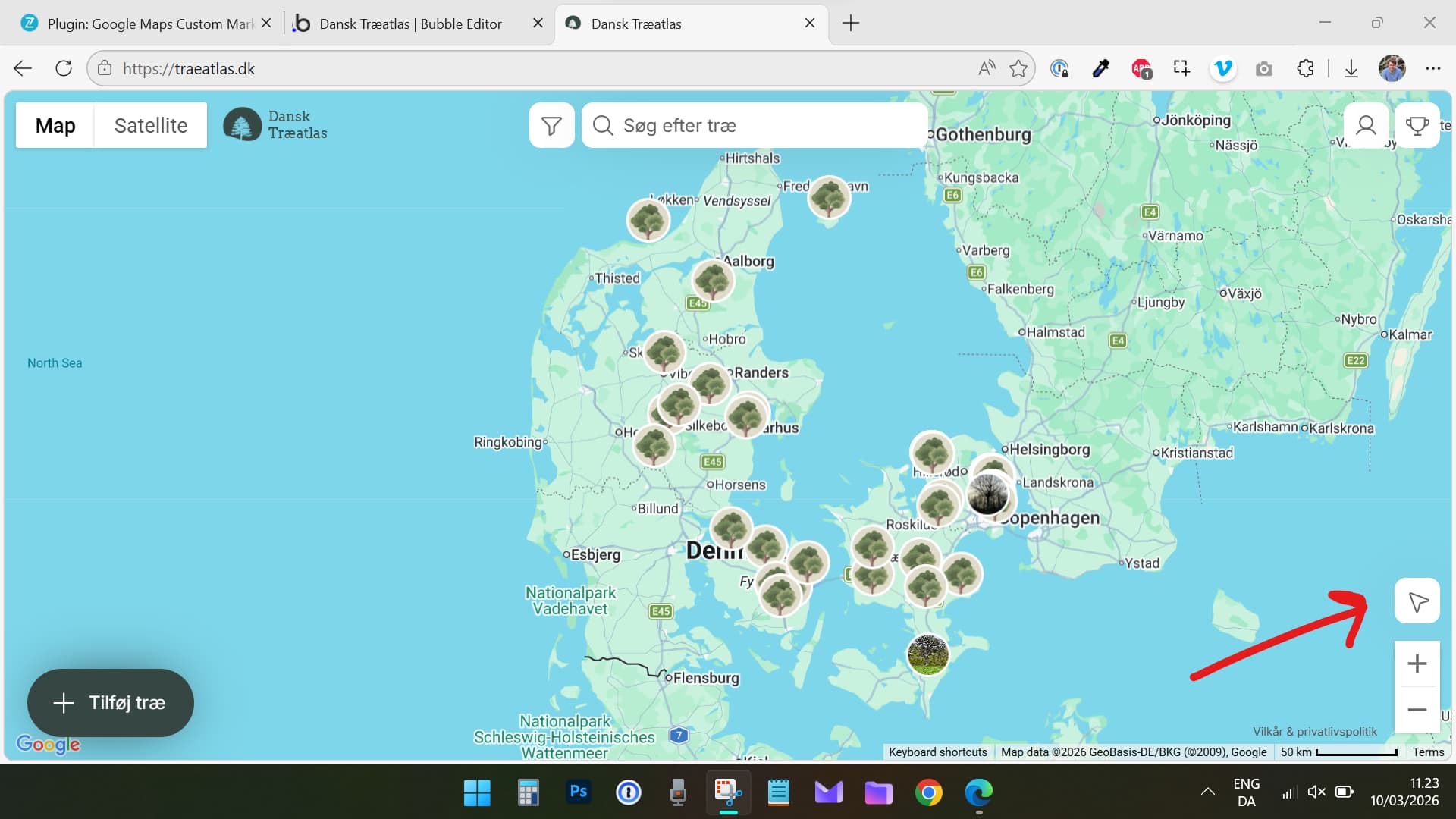Select the dark winter tree photo marker near Copenhagen

pyautogui.click(x=987, y=494)
